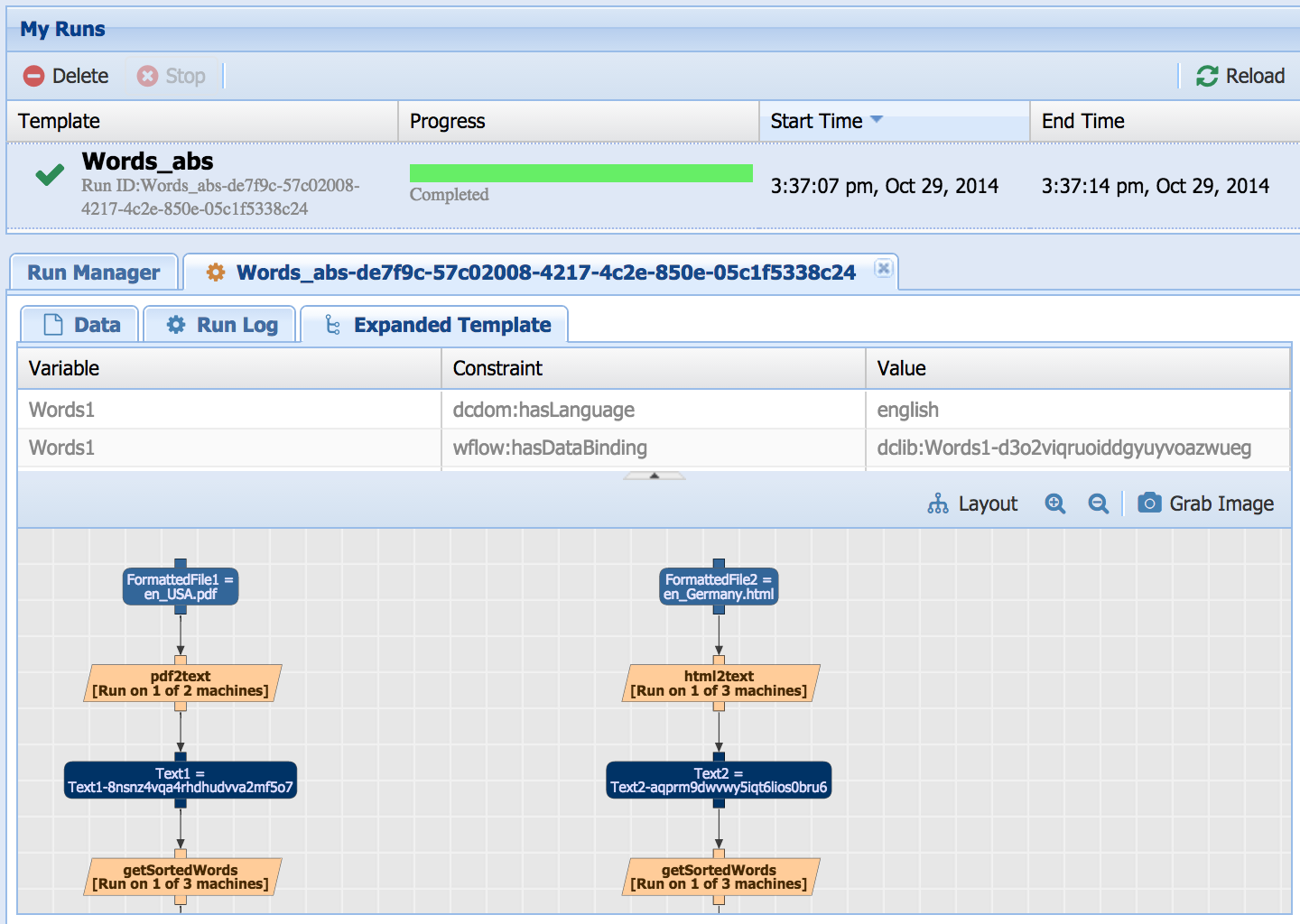Open the Run Log tab
The height and width of the screenshot is (924, 1300).
click(x=221, y=325)
